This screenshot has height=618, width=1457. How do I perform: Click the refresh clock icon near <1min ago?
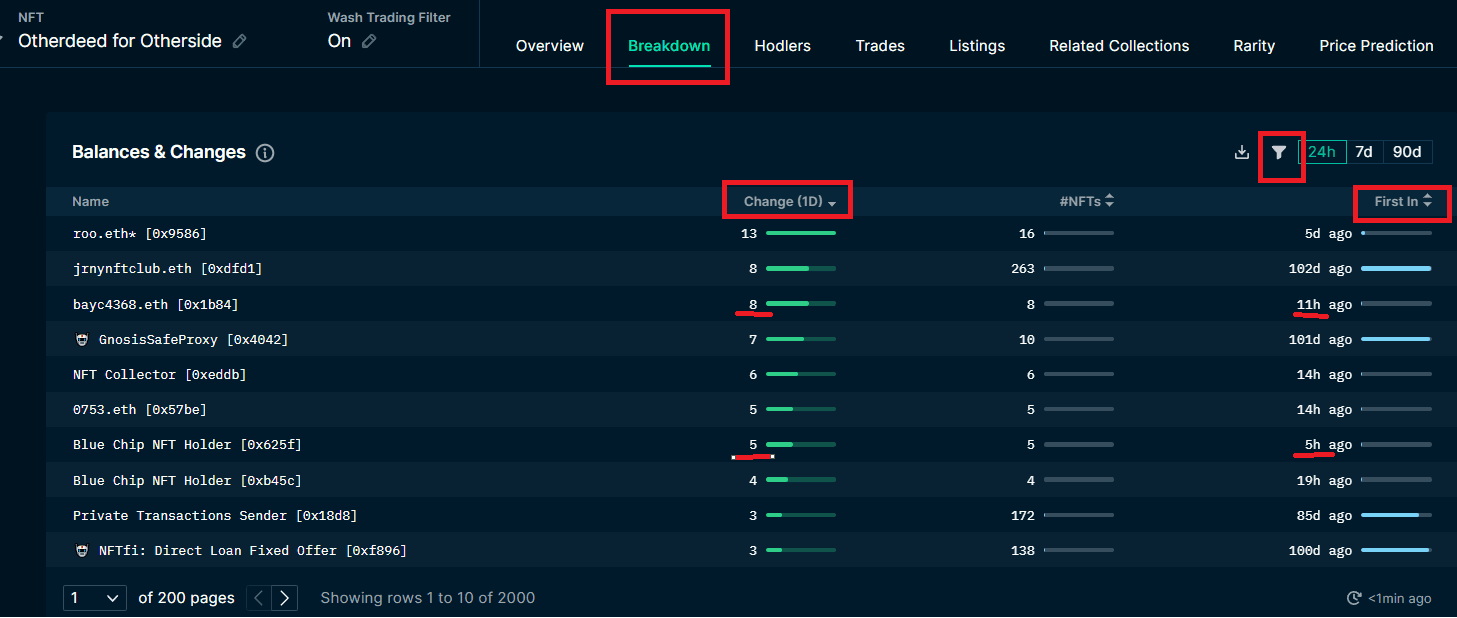[x=1354, y=598]
